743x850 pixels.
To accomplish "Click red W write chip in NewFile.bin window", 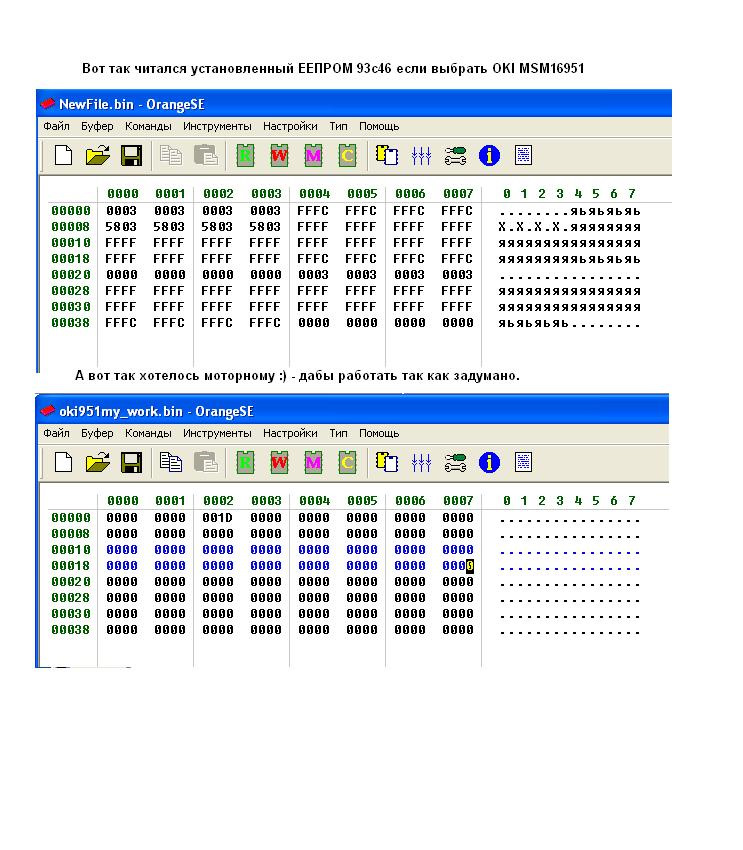I will (x=280, y=156).
